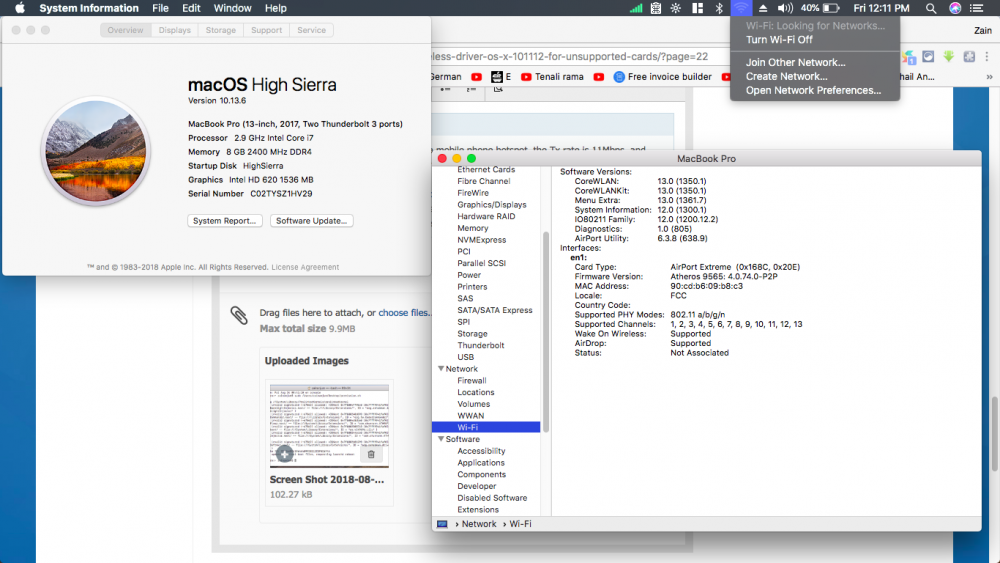Screen dimensions: 1000x563
Task: Click Network in the path bar
Action: [479, 524]
